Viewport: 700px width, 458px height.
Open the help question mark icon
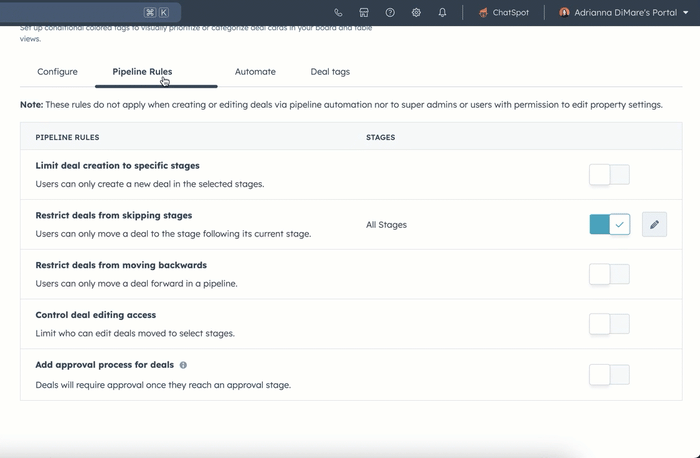390,12
